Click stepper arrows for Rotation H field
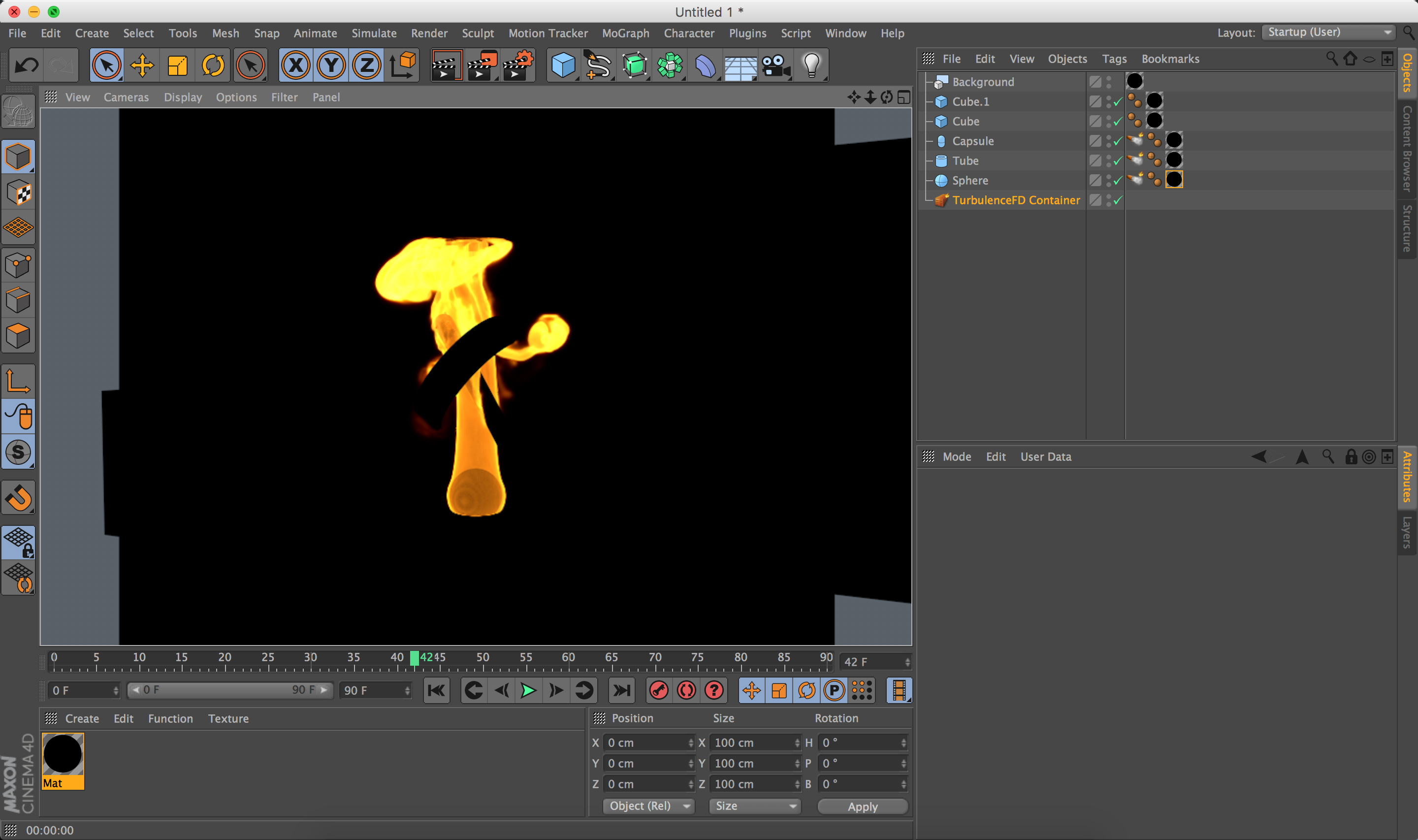The image size is (1418, 840). (903, 743)
